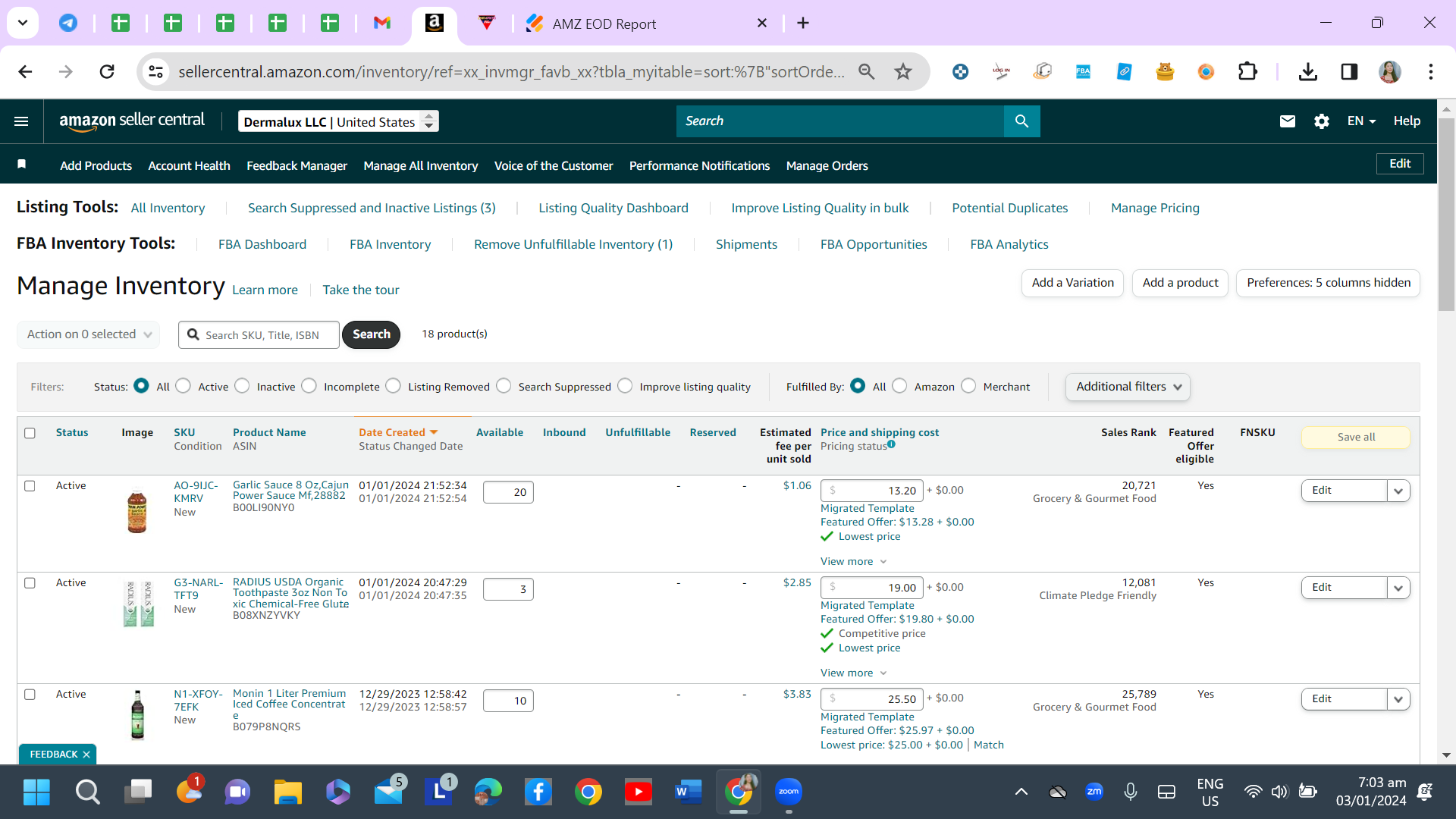Edit the Garlic Sauce price field
The height and width of the screenshot is (819, 1456).
(x=872, y=491)
